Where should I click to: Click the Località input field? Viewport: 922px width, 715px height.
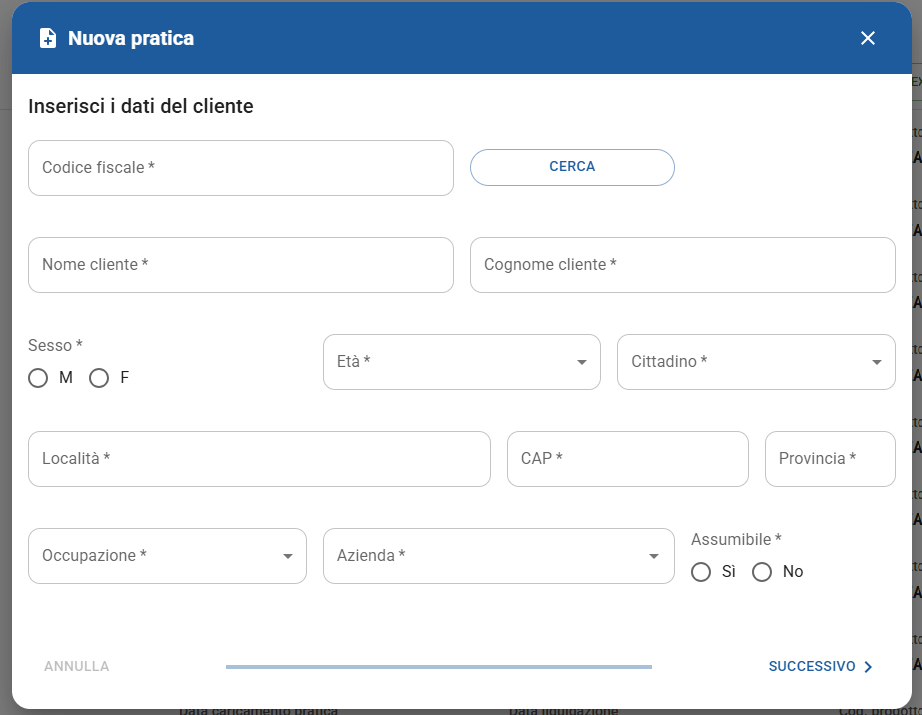[x=259, y=459]
